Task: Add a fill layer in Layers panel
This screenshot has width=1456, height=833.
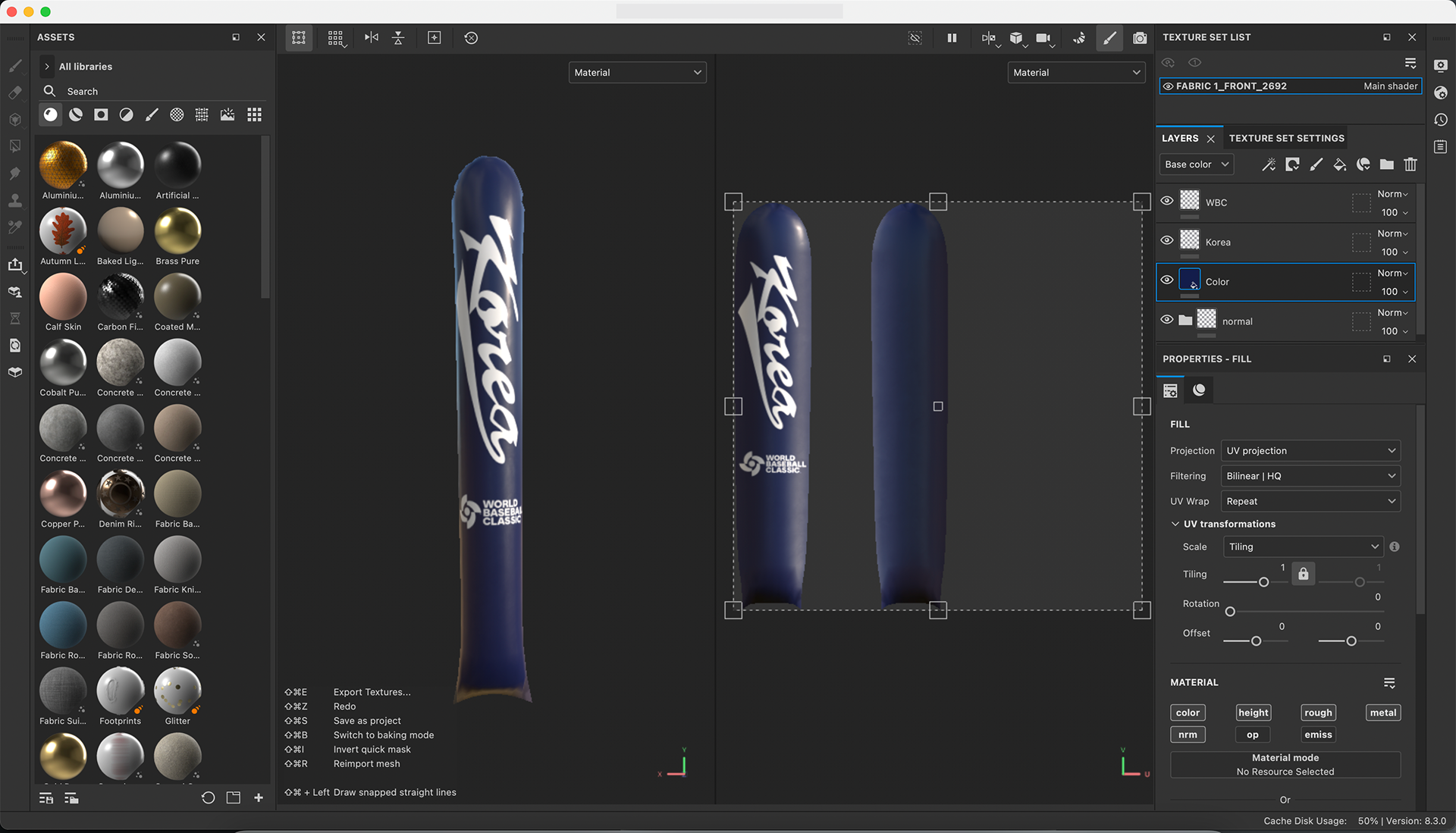Action: [x=1339, y=164]
